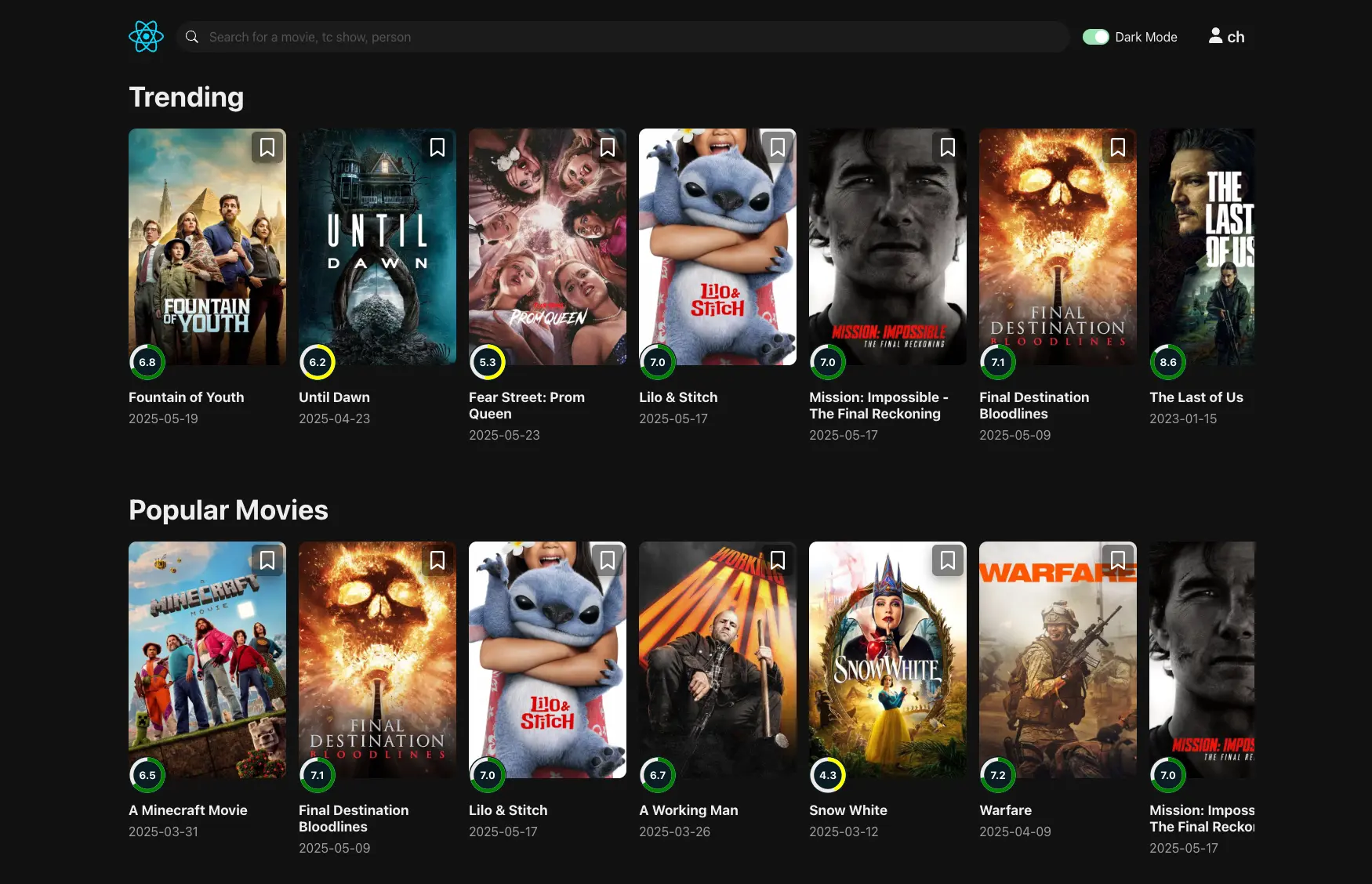Click the 'Dark Mode' label text
The image size is (1372, 884).
(x=1146, y=37)
